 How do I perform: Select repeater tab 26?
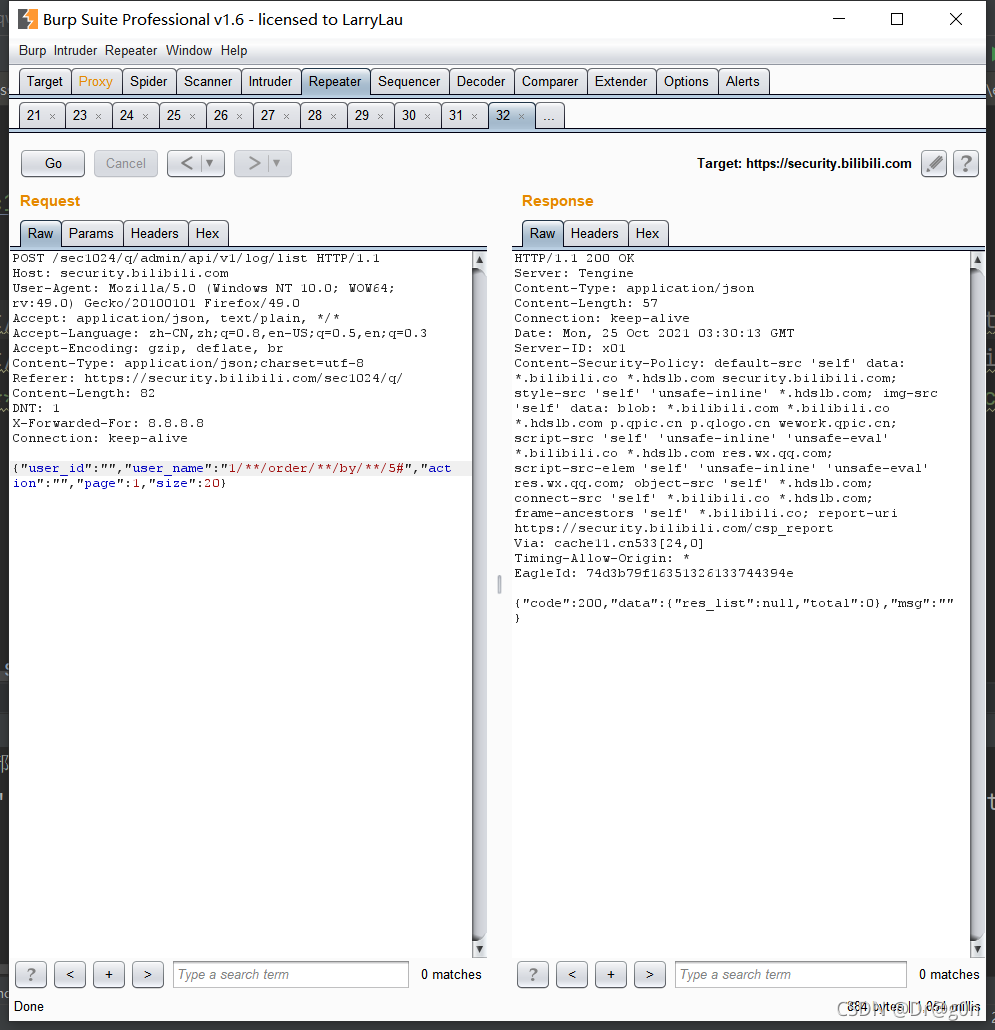click(x=221, y=116)
